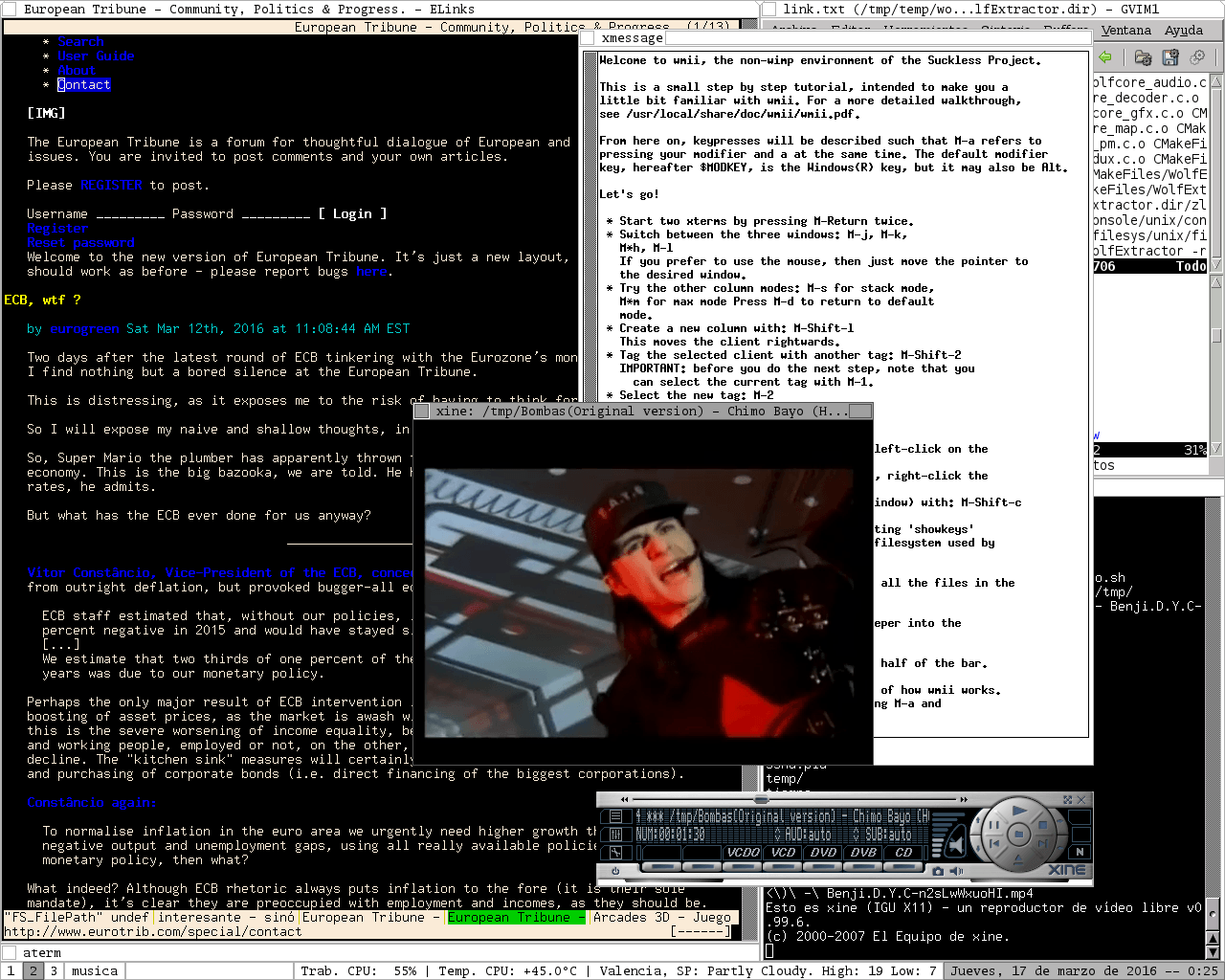Open the 'Constâncio again:' link

(92, 803)
